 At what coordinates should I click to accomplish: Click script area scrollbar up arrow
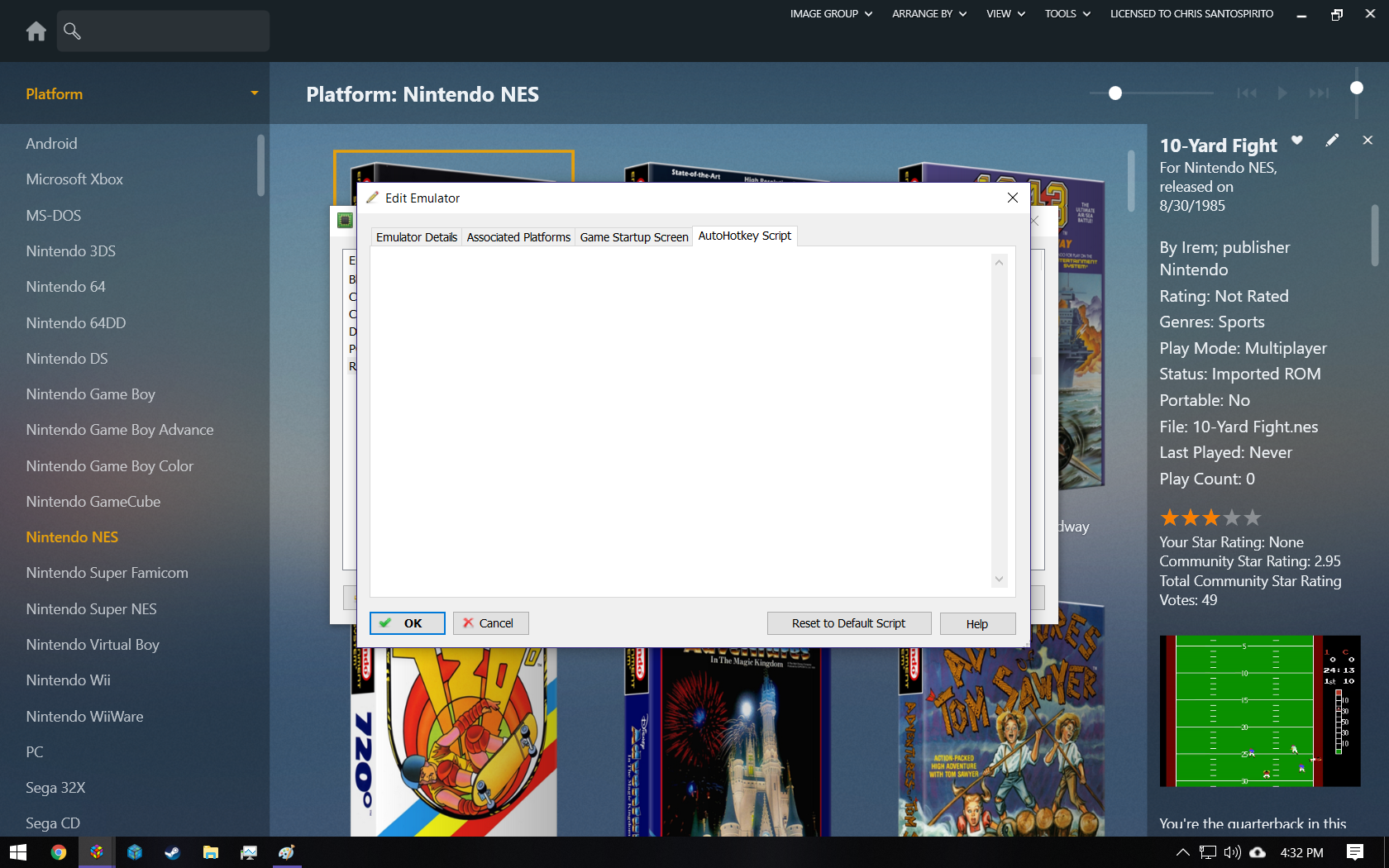(999, 263)
